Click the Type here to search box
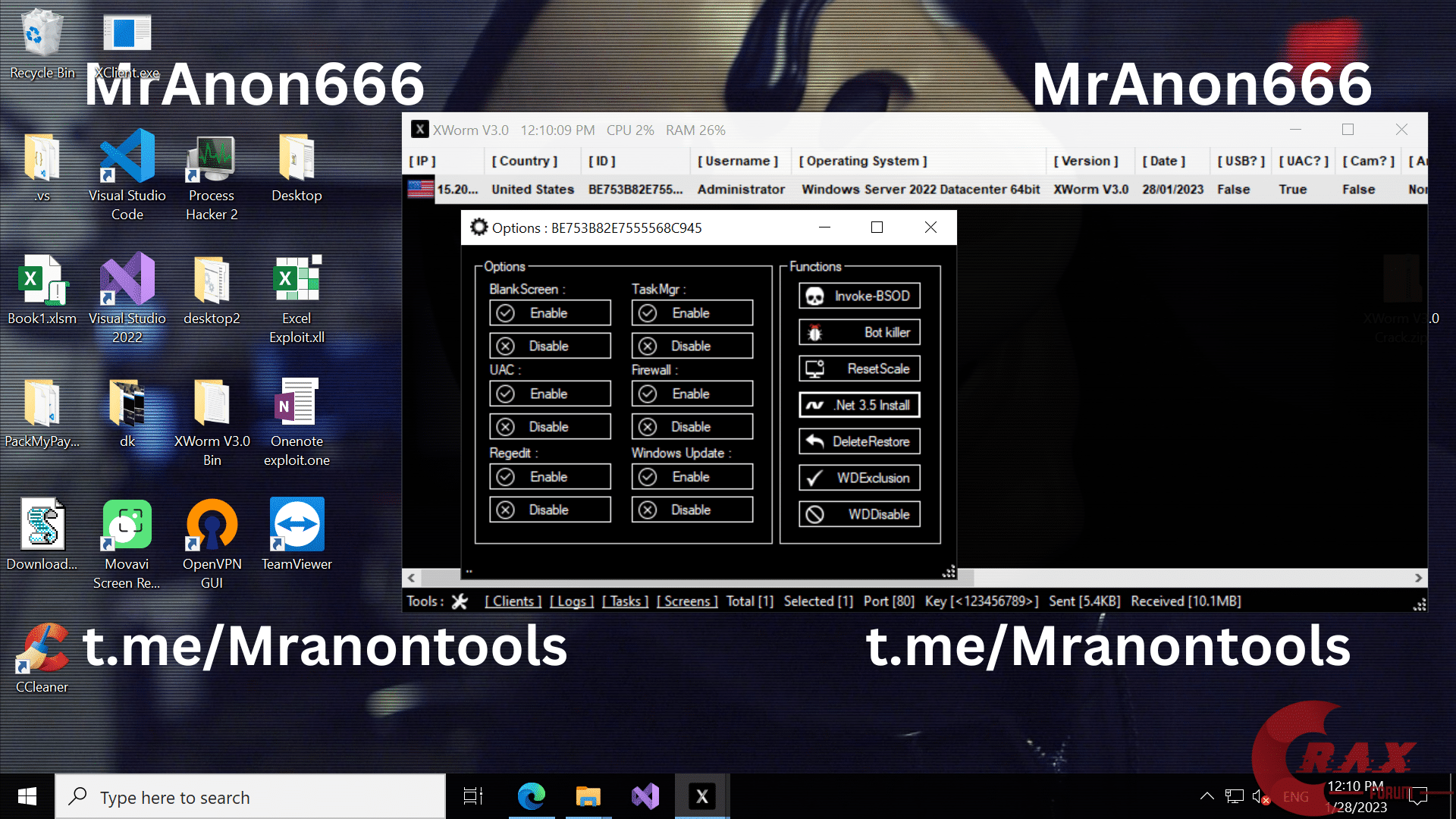The width and height of the screenshot is (1456, 819). click(x=250, y=796)
